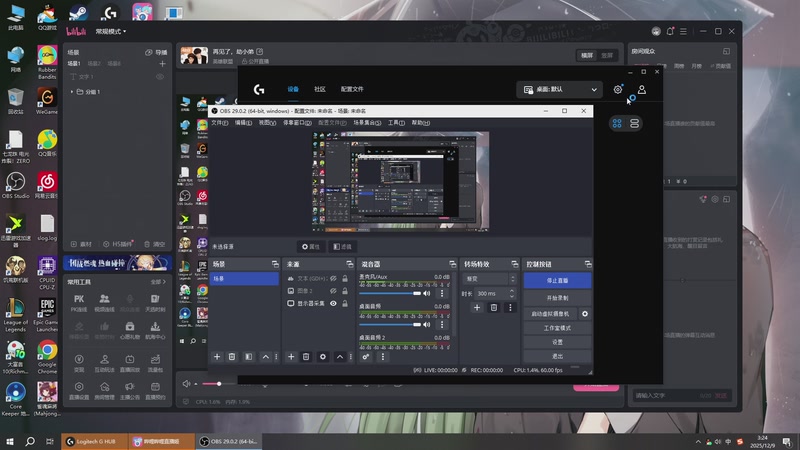Open source properties gear in Sources toolbar
Screen dimensions: 800x450
point(323,357)
